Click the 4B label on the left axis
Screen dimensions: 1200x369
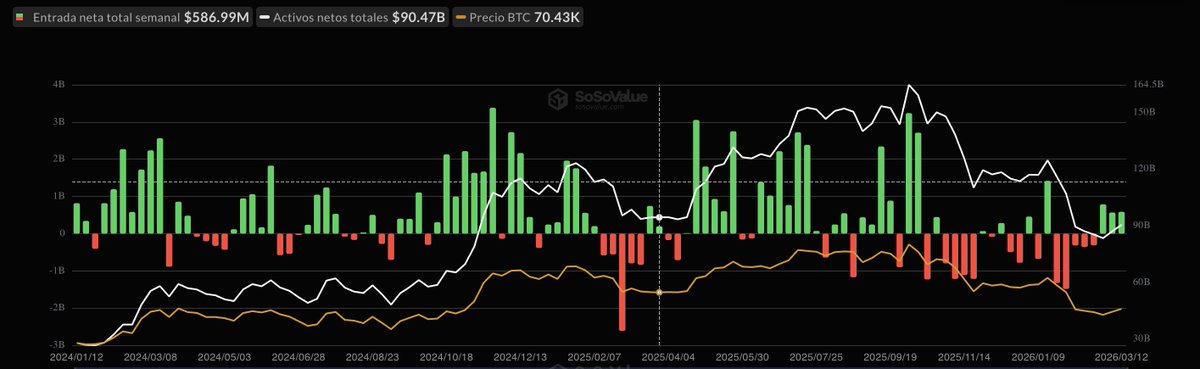click(x=59, y=85)
